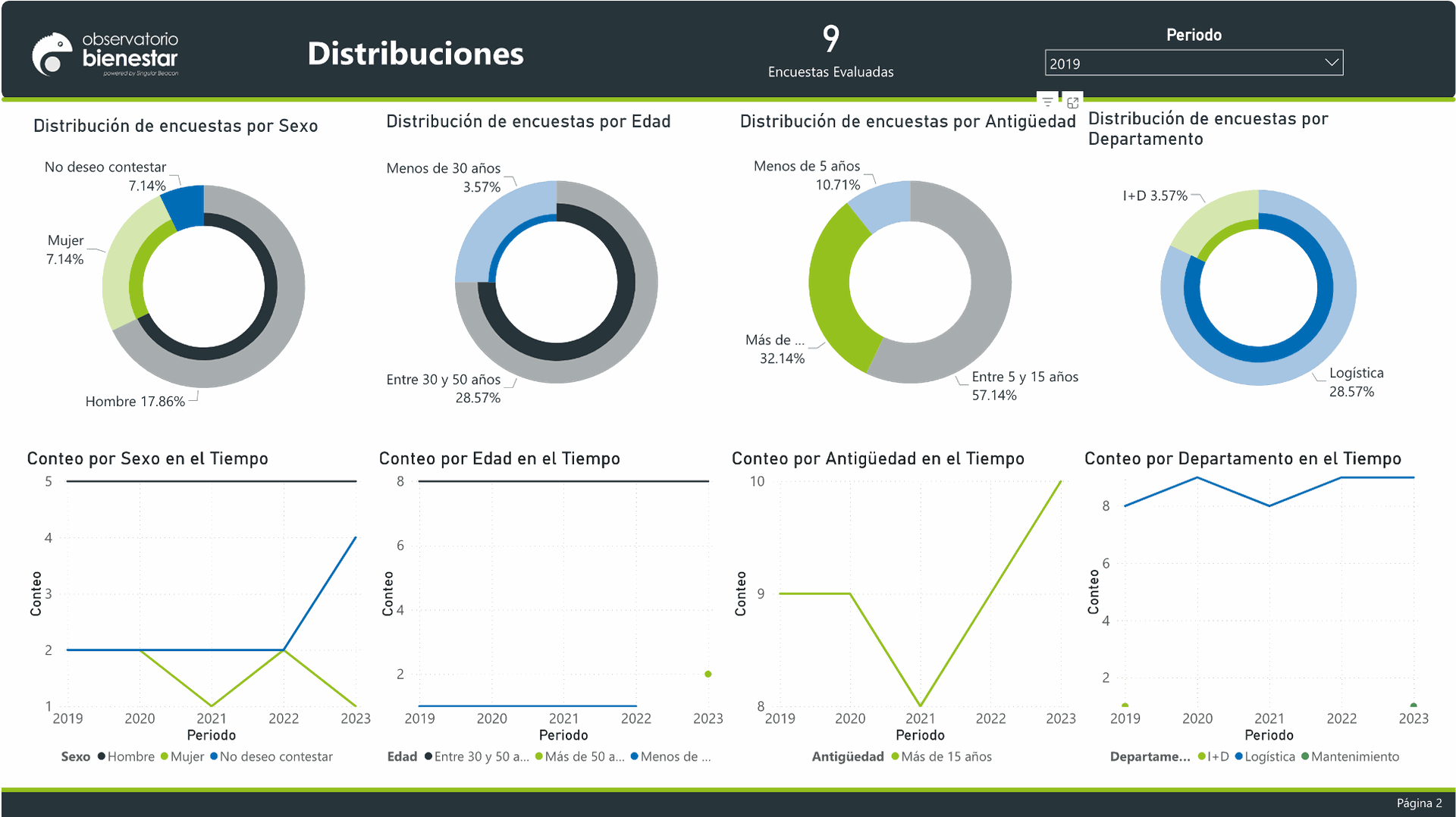This screenshot has width=1456, height=817.
Task: Click green data point at 2023 in Edad chart
Action: [x=708, y=674]
